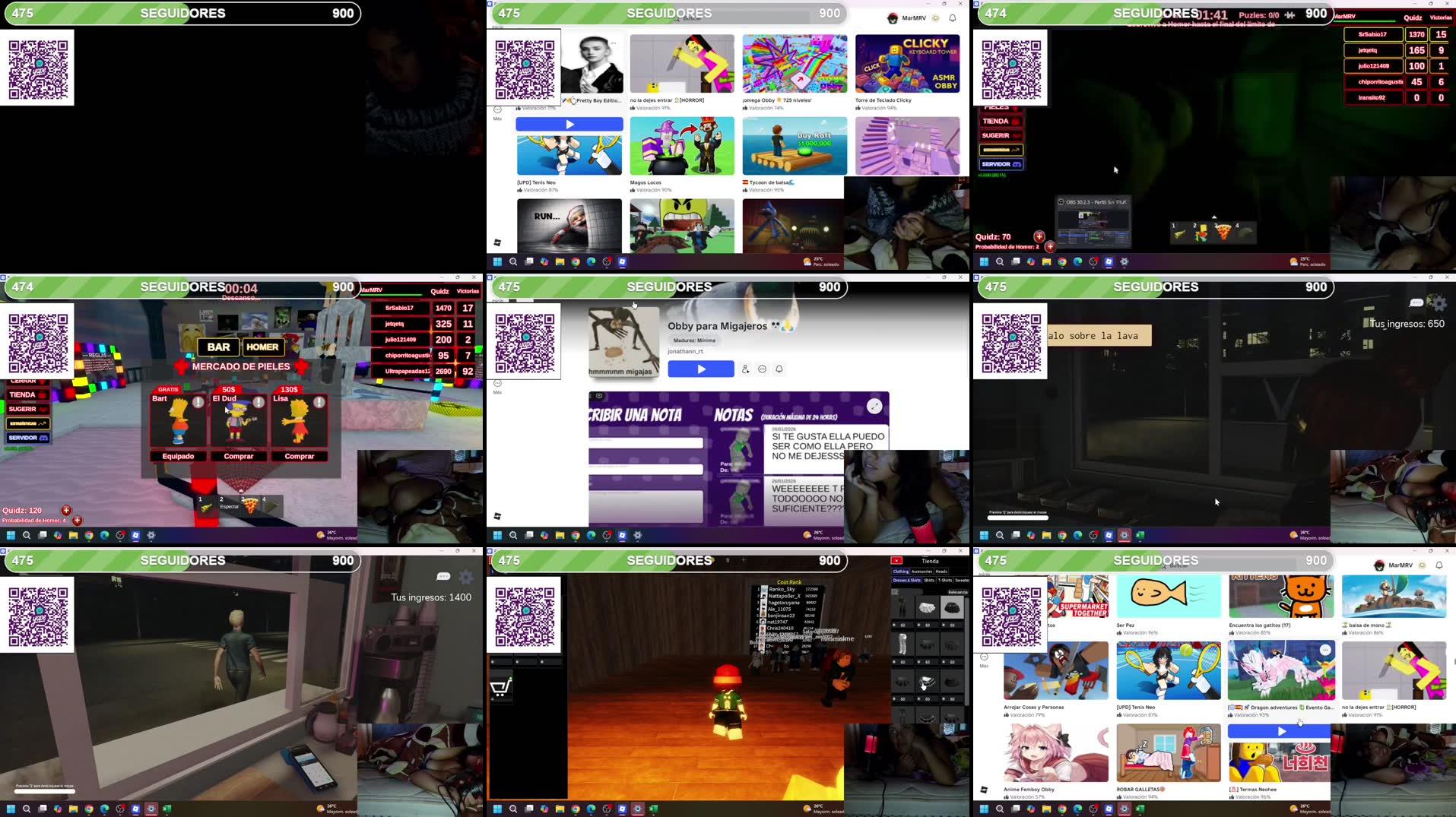Open the options menu on Dragon adventures thumbnail
Screen dimensions: 1456x817
(1325, 650)
